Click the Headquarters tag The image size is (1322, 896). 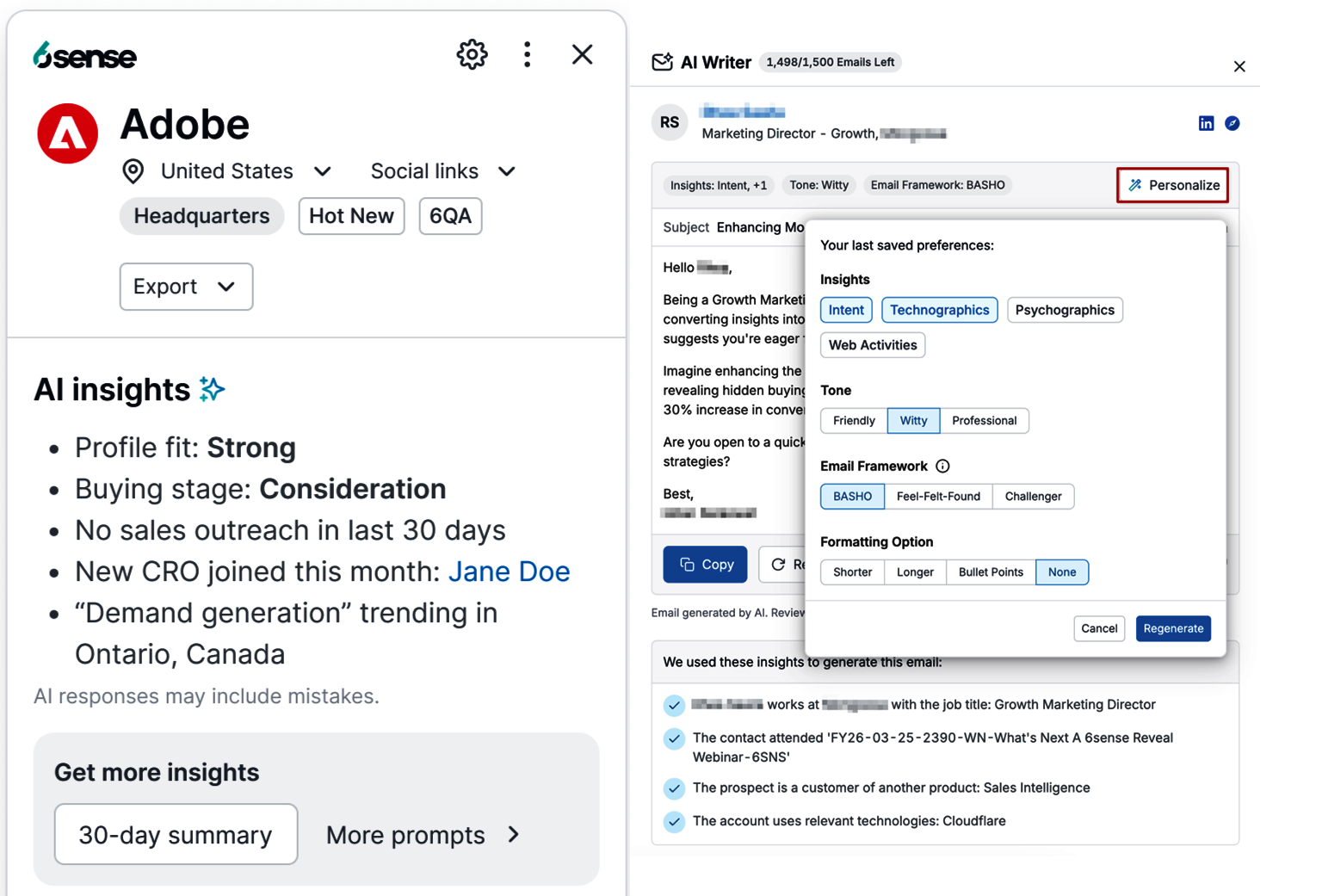(x=201, y=216)
